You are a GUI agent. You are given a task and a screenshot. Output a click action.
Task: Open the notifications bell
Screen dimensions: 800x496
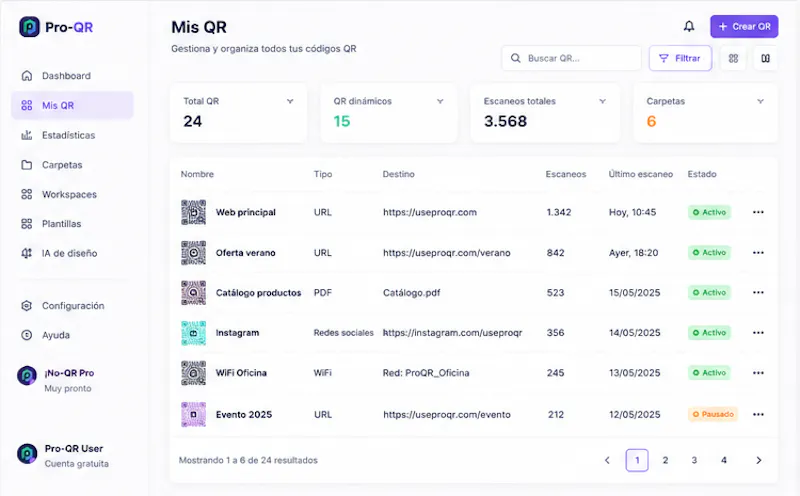coord(689,27)
